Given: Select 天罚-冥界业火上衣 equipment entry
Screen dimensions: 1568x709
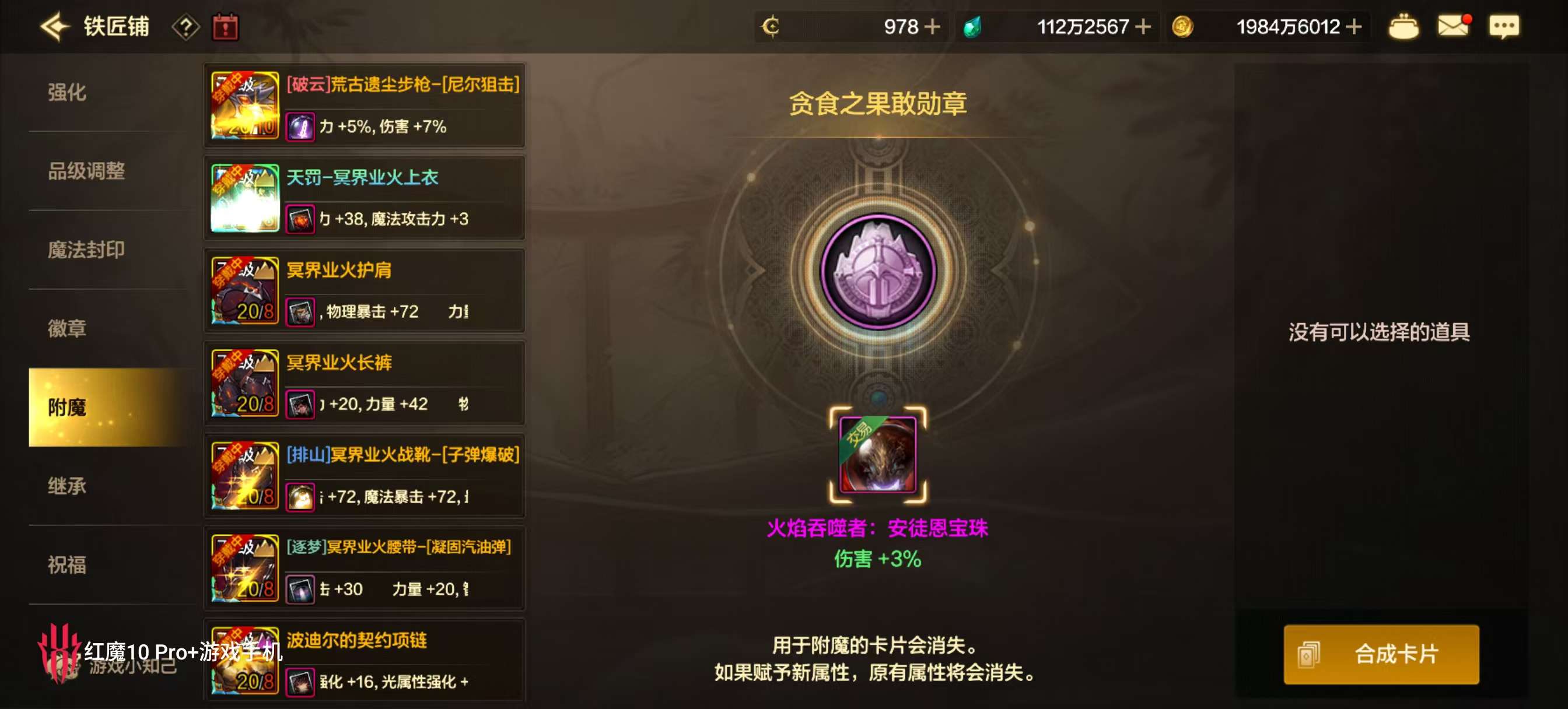Looking at the screenshot, I should point(365,198).
